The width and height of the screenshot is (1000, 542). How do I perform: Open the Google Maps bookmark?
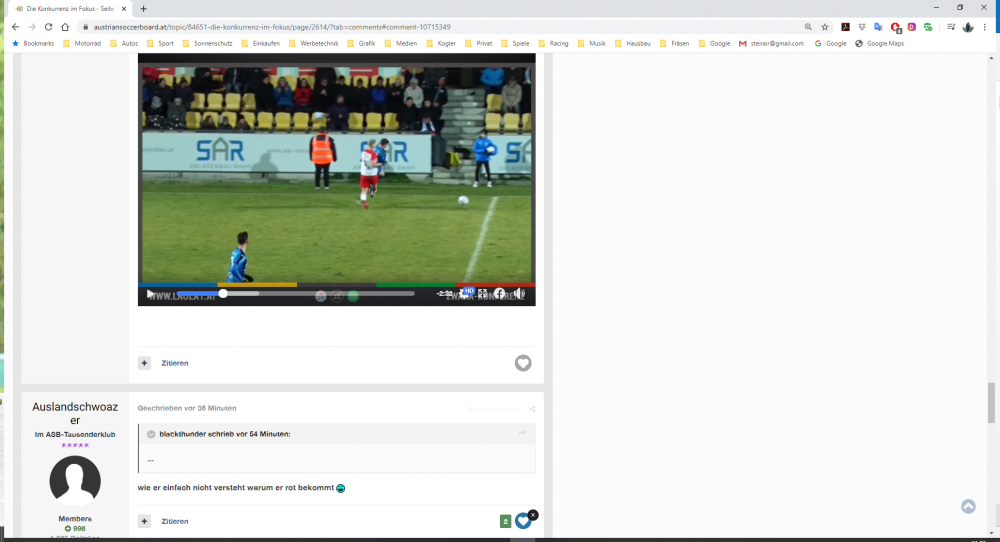(879, 43)
